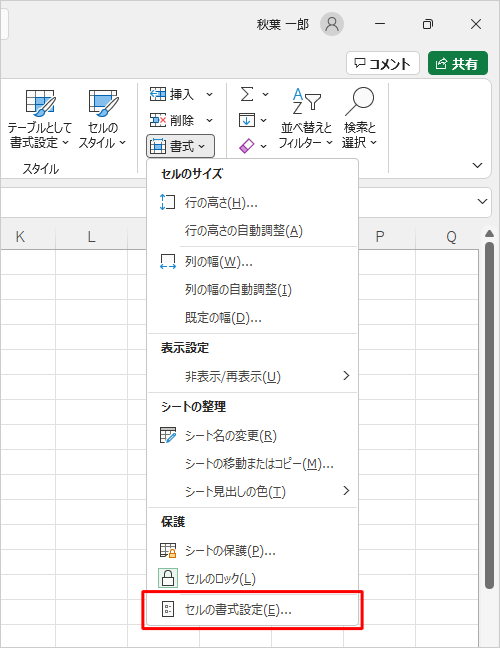Click the user account avatar
500x648 pixels.
pyautogui.click(x=331, y=24)
